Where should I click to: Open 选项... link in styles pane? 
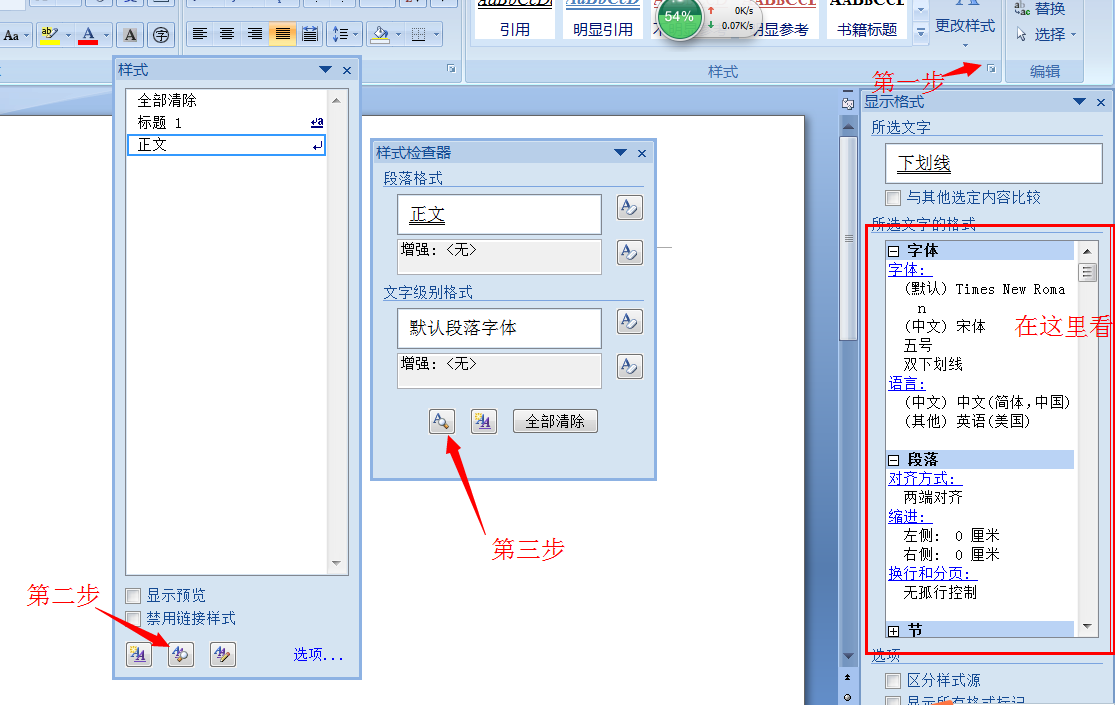pyautogui.click(x=318, y=654)
